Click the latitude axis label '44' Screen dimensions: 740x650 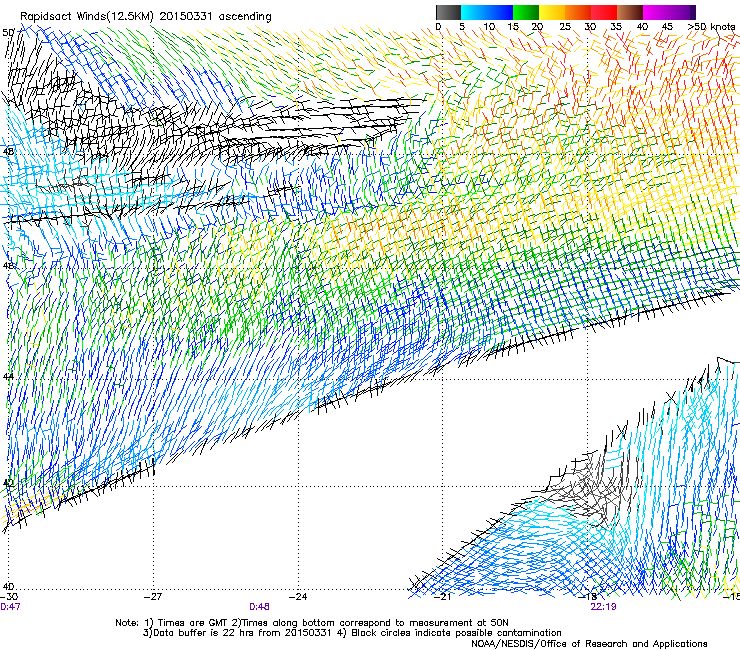8,377
